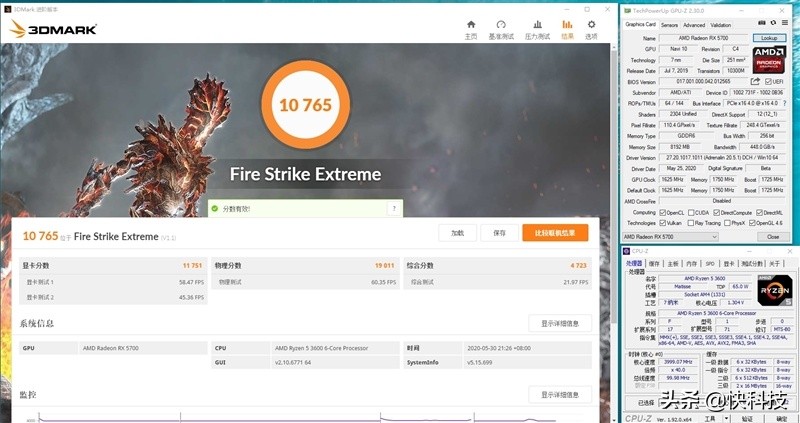The height and width of the screenshot is (423, 800).
Task: Click the 显卡分数 value 11 751
Action: pyautogui.click(x=192, y=265)
